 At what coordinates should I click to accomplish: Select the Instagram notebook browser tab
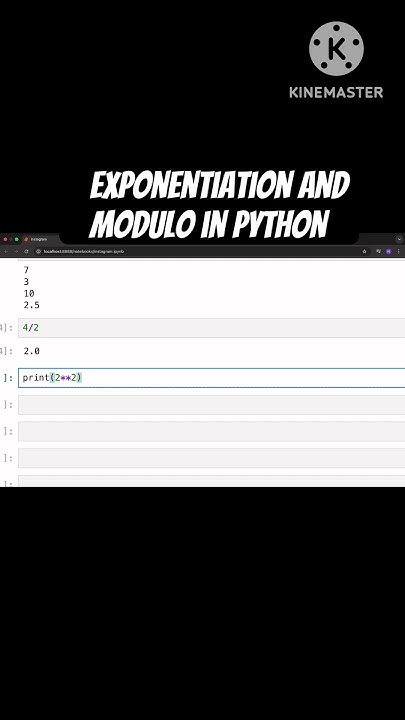coord(40,239)
